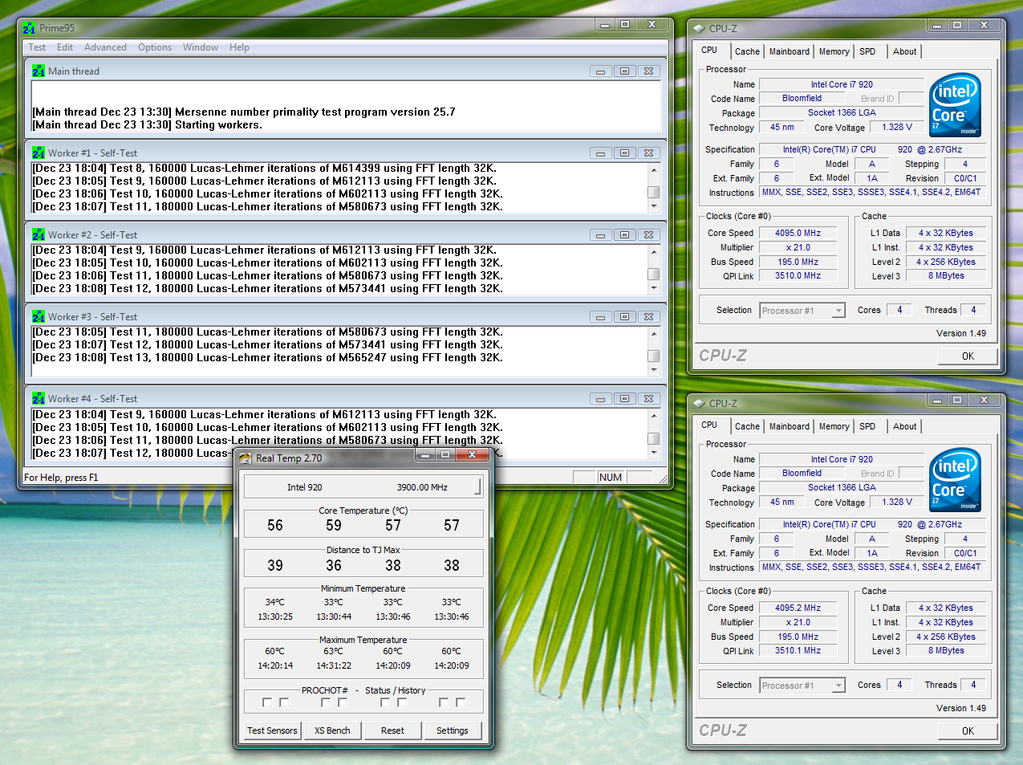This screenshot has width=1023, height=765.
Task: Maximize the Worker #4 child window
Action: 624,398
